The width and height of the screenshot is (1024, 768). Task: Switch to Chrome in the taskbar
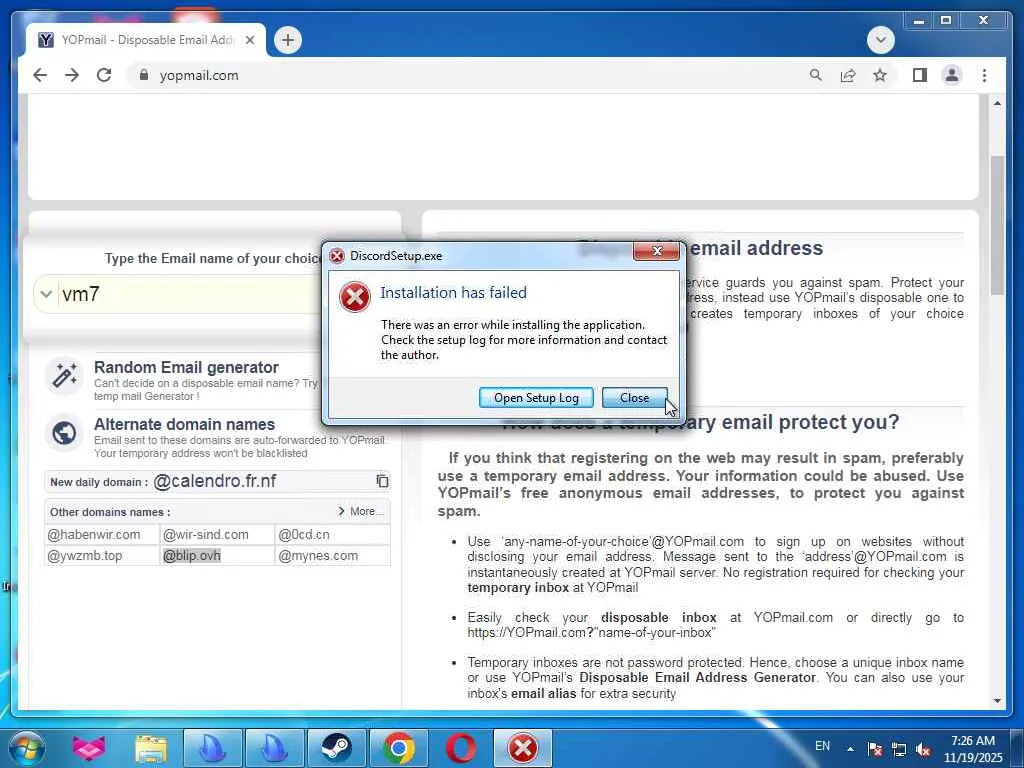point(398,748)
